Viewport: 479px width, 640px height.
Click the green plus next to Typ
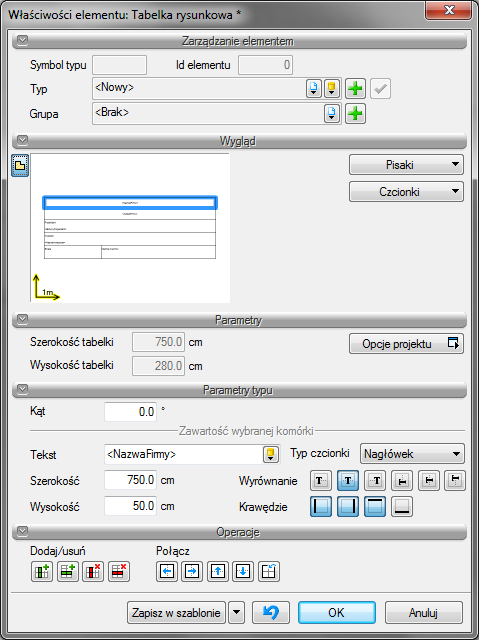[355, 89]
